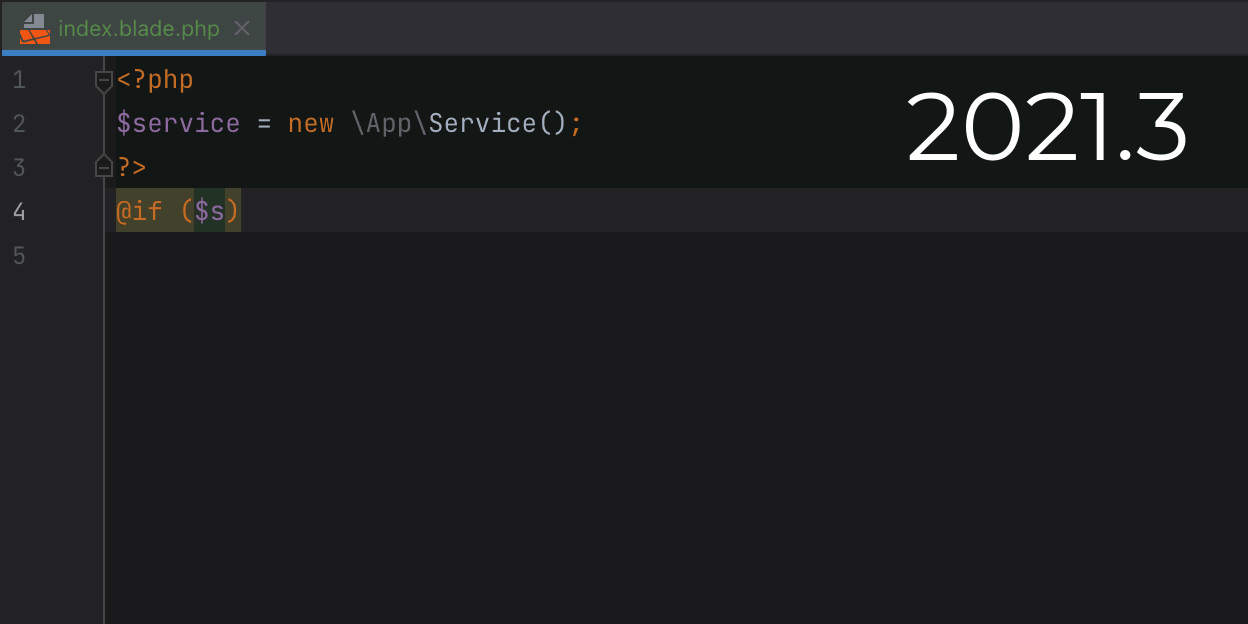The image size is (1248, 624).
Task: Switch to the index.blade.php tab
Action: 140,29
